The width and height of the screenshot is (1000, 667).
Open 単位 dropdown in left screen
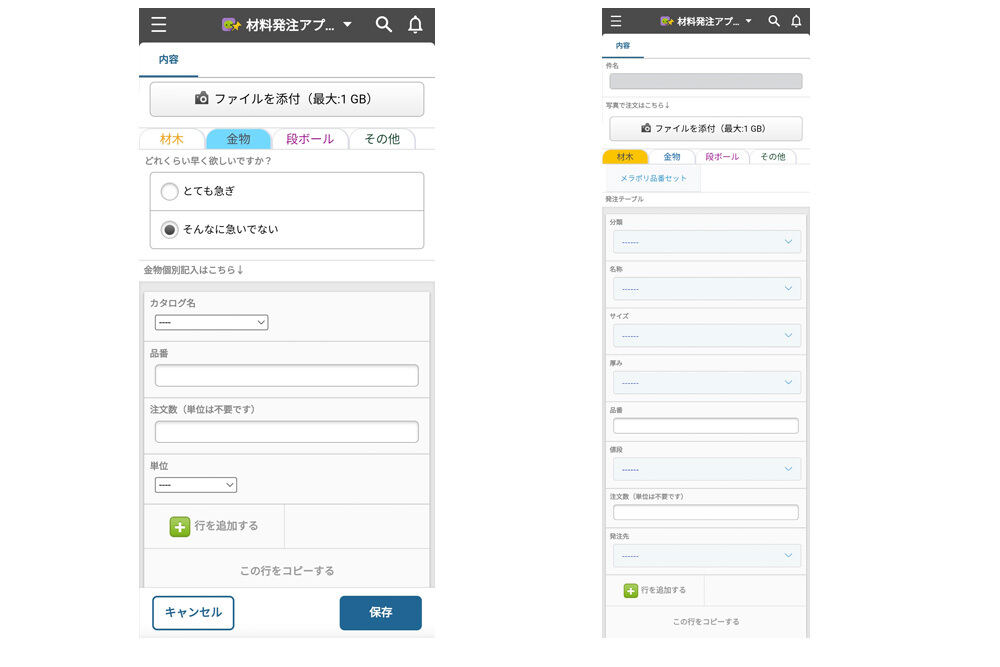(196, 485)
